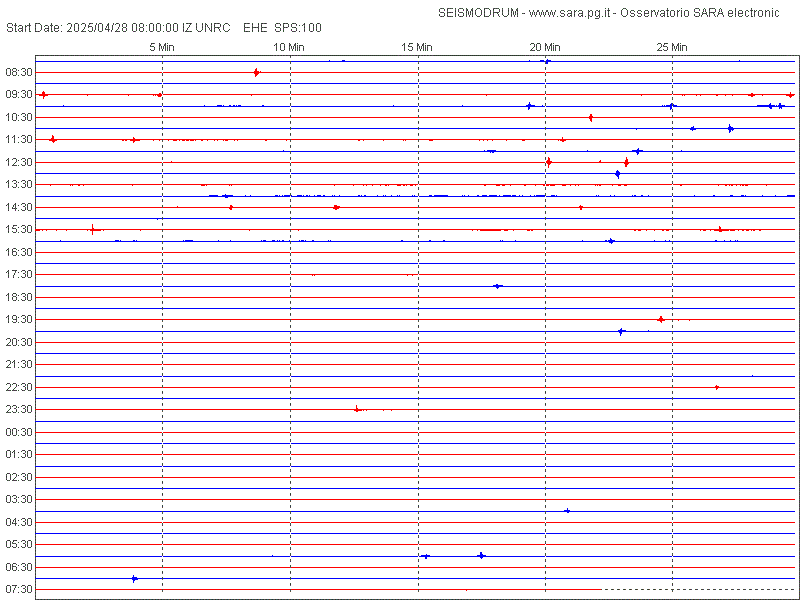Click the blue spike between 17:30 and 18:30
This screenshot has width=800, height=600.
497,286
